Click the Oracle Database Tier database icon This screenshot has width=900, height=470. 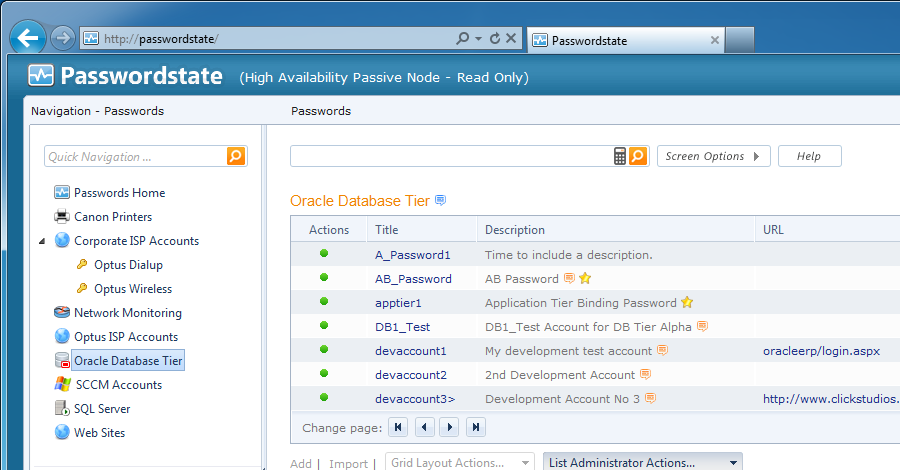(62, 360)
